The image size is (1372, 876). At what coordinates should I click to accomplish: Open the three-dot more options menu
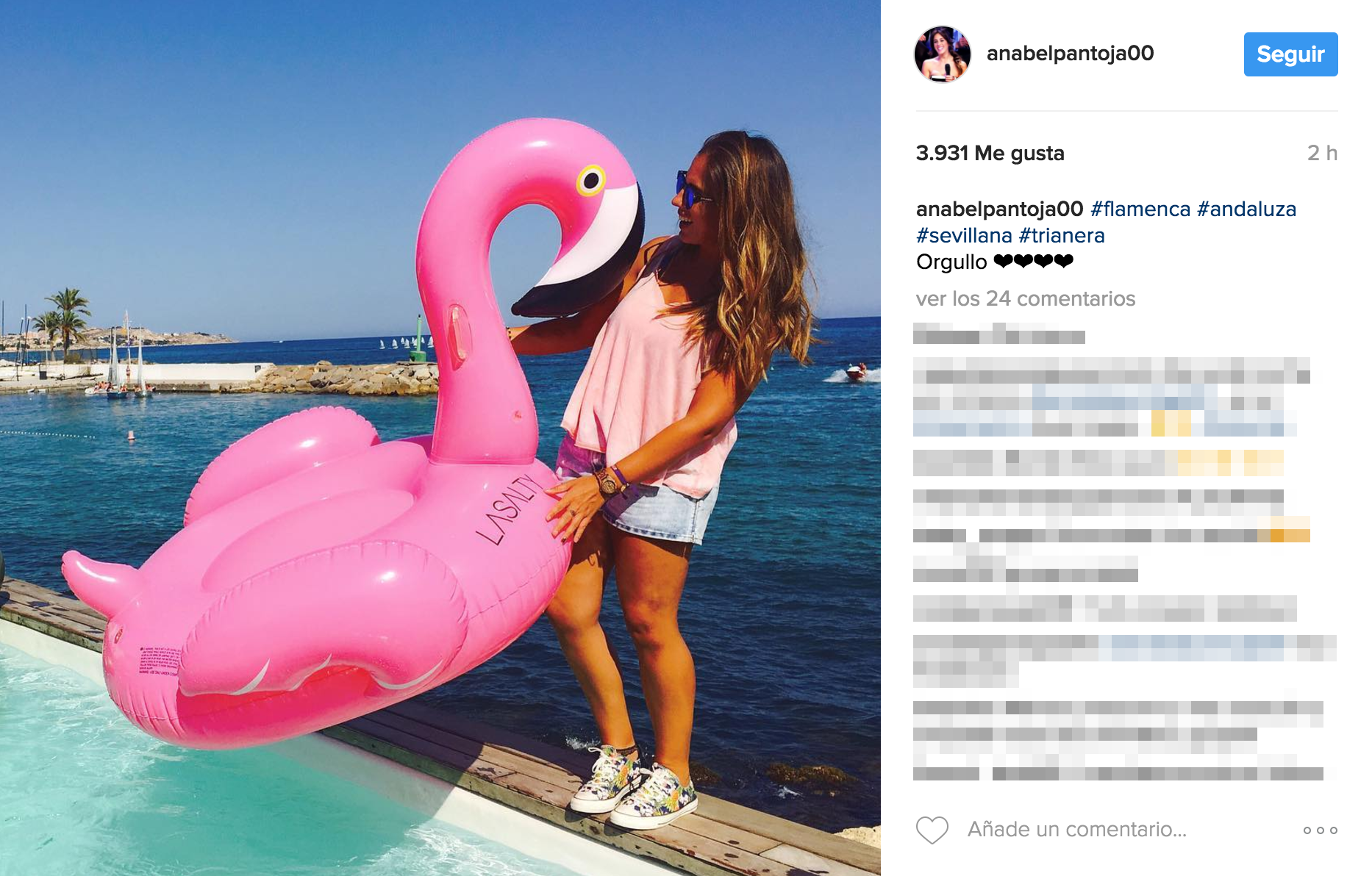[1320, 830]
